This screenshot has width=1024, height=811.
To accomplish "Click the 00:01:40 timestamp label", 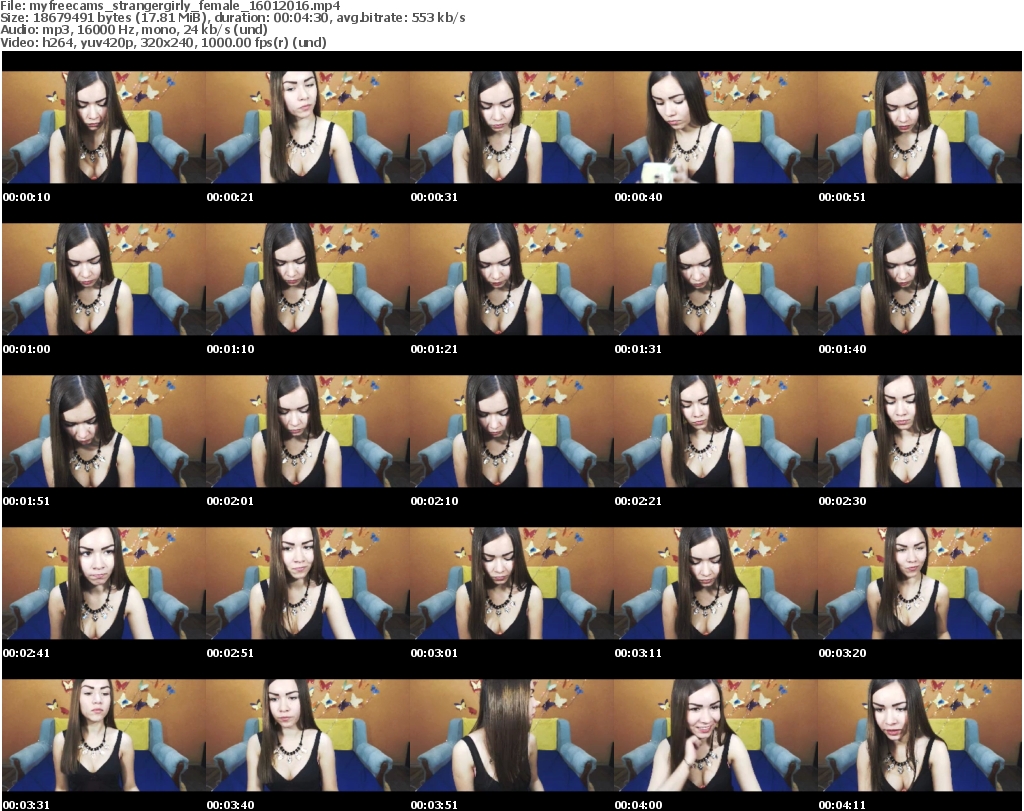I will (x=842, y=349).
